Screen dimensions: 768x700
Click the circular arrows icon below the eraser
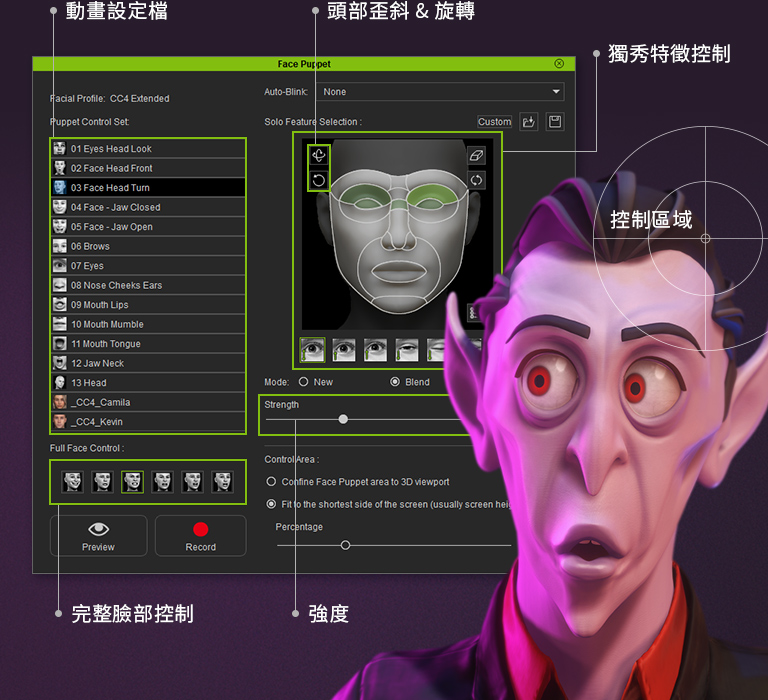click(476, 181)
